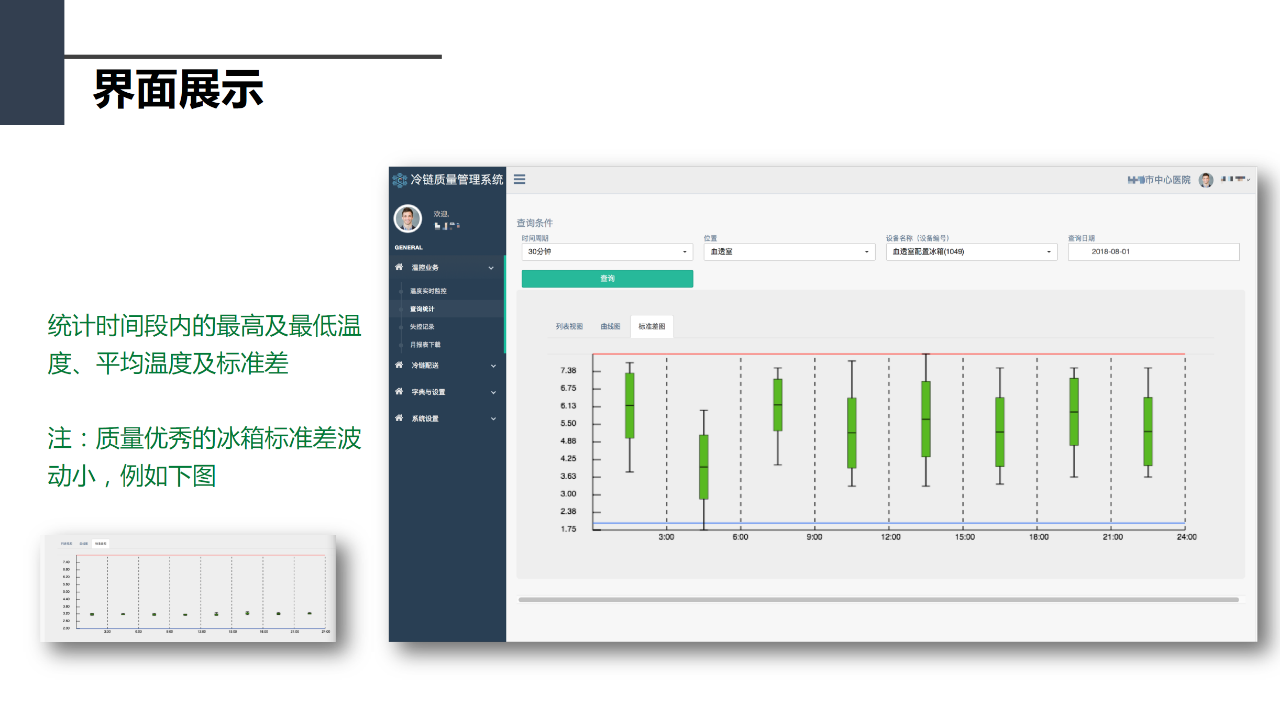The height and width of the screenshot is (717, 1280).
Task: Click the 3:00 x-axis label
Action: [x=667, y=537]
